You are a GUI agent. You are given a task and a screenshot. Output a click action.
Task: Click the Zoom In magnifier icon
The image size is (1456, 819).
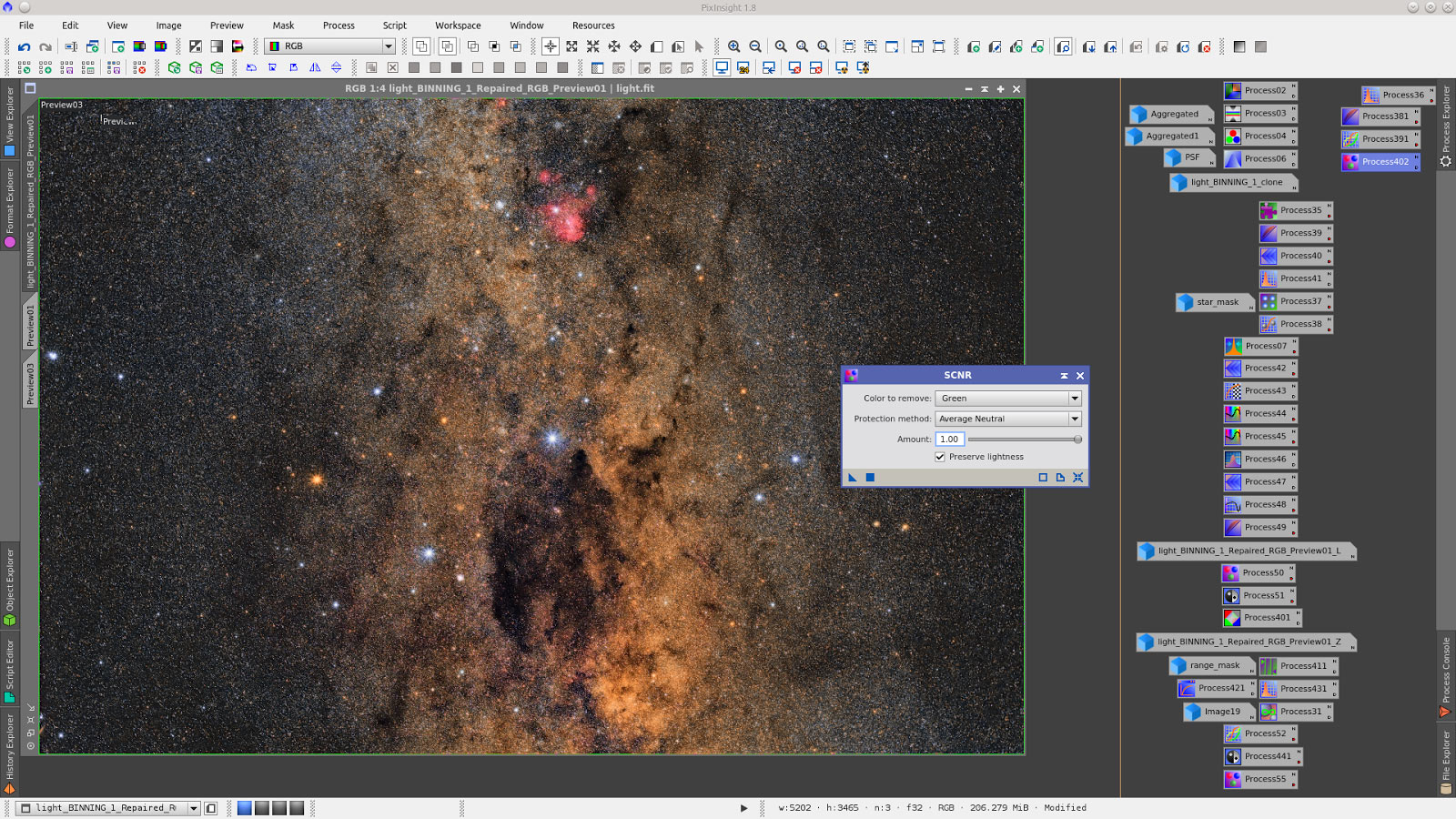734,46
